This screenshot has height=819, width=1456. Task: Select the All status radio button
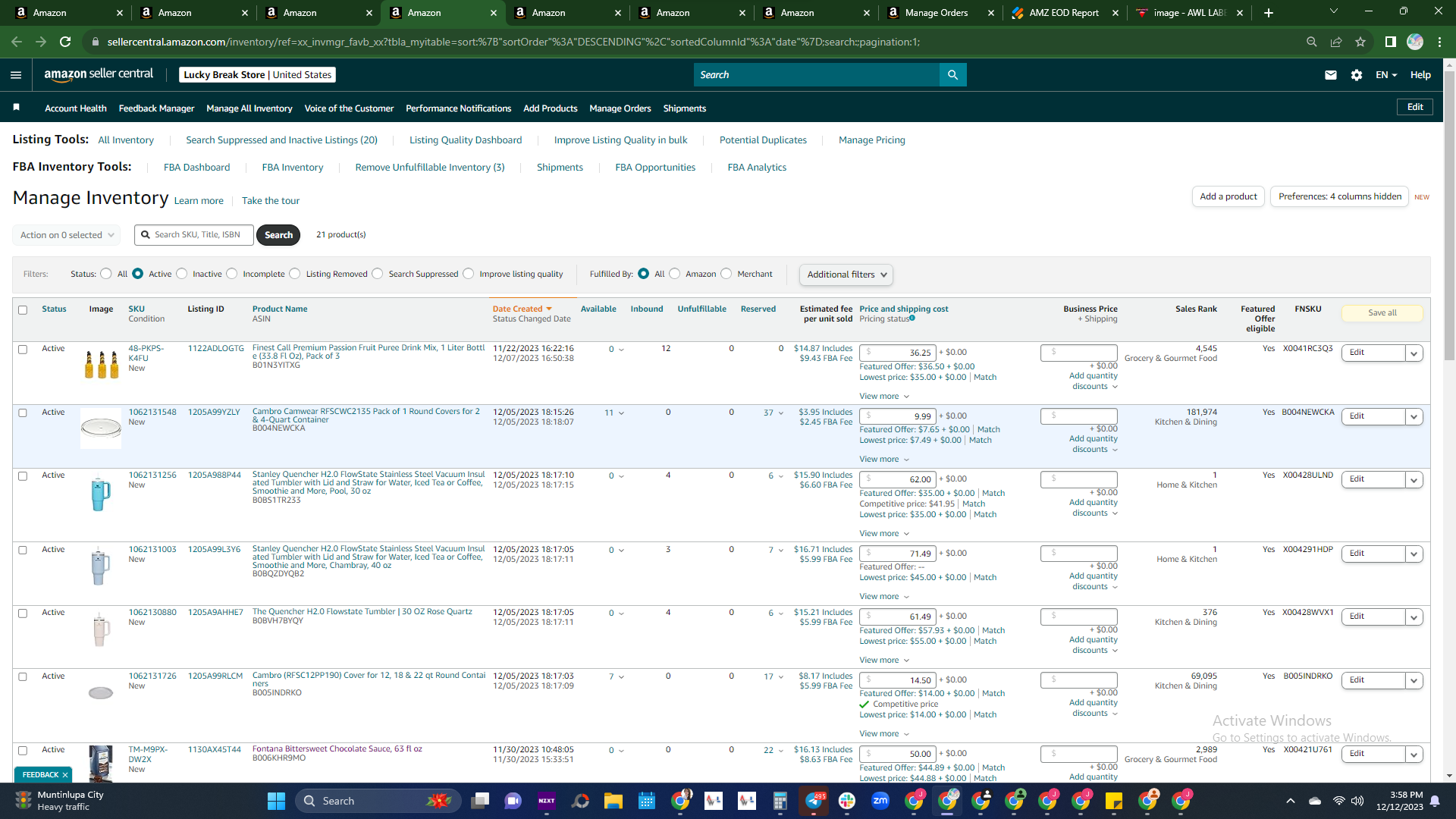pos(106,274)
